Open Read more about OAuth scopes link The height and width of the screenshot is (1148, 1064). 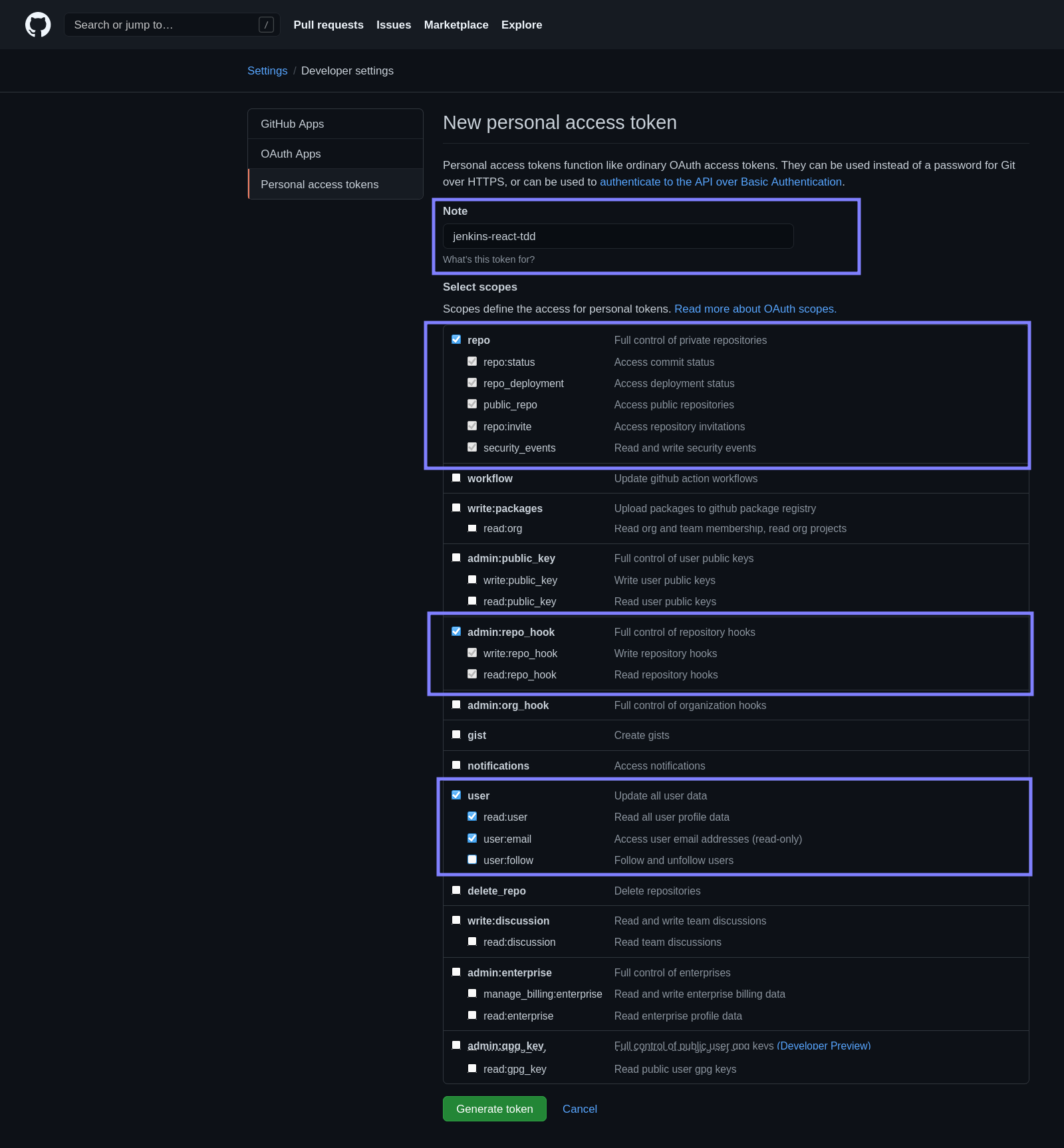tap(755, 309)
